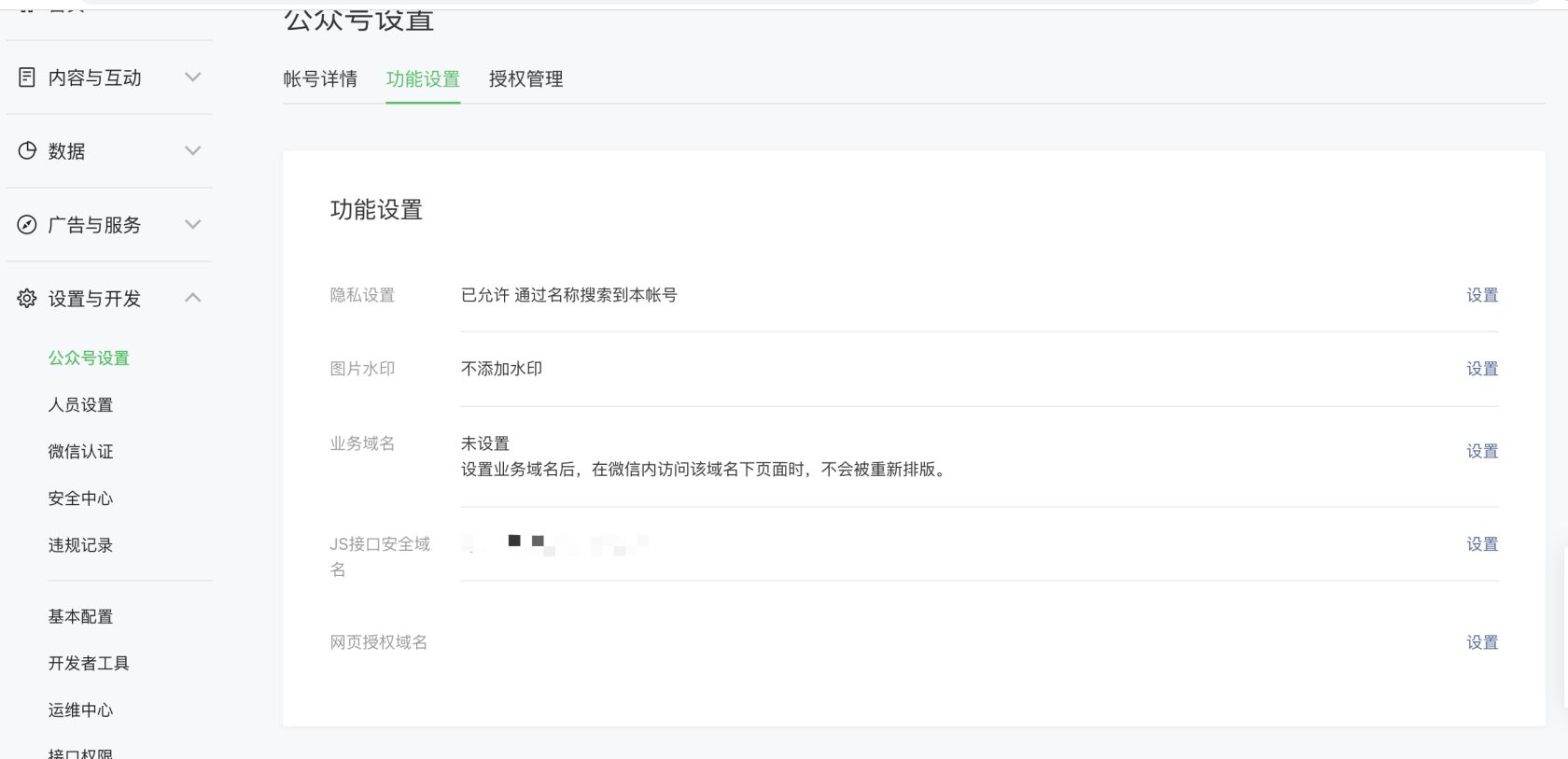Viewport: 1568px width, 759px height.
Task: Click 设置 link for 网页授权域名
Action: pos(1482,642)
